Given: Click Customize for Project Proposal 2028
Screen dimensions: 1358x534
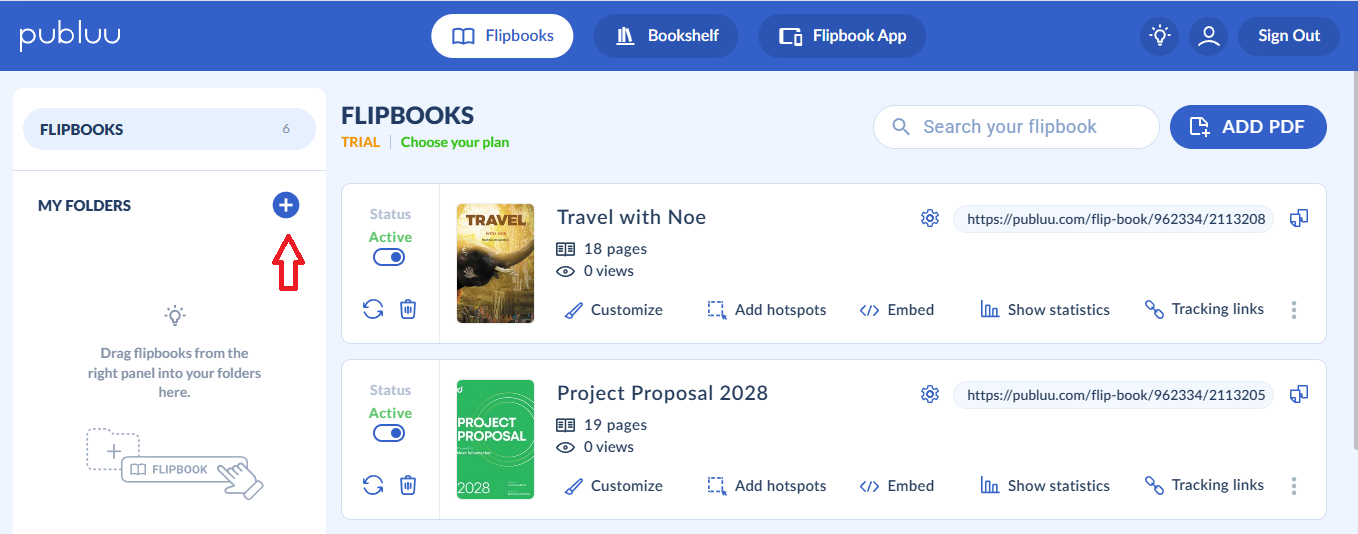Looking at the screenshot, I should coord(613,486).
